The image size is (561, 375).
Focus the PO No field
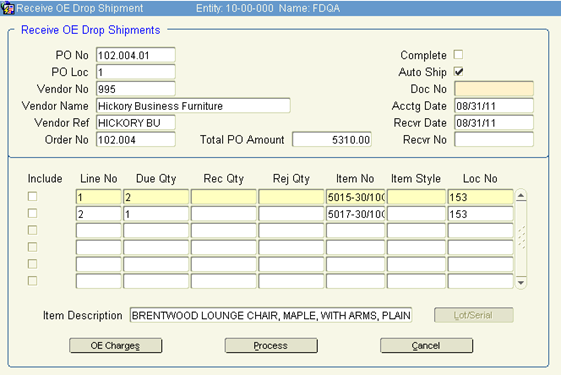136,55
